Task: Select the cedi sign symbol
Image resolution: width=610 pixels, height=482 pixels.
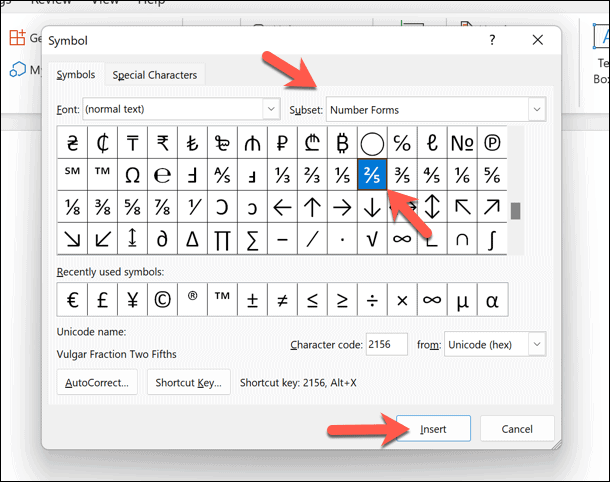Action: 102,142
